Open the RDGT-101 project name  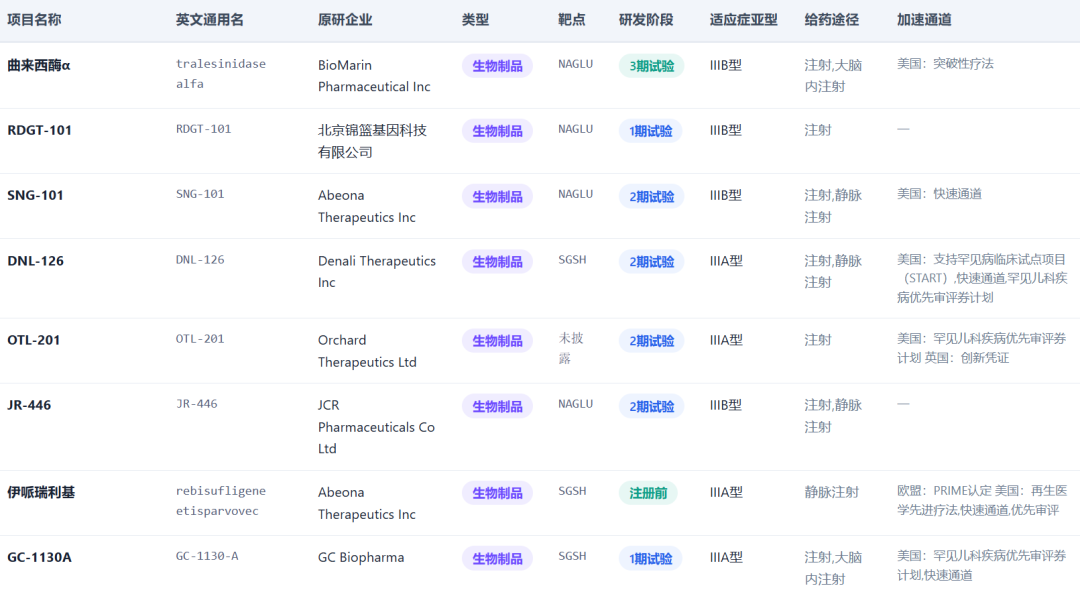tap(39, 130)
